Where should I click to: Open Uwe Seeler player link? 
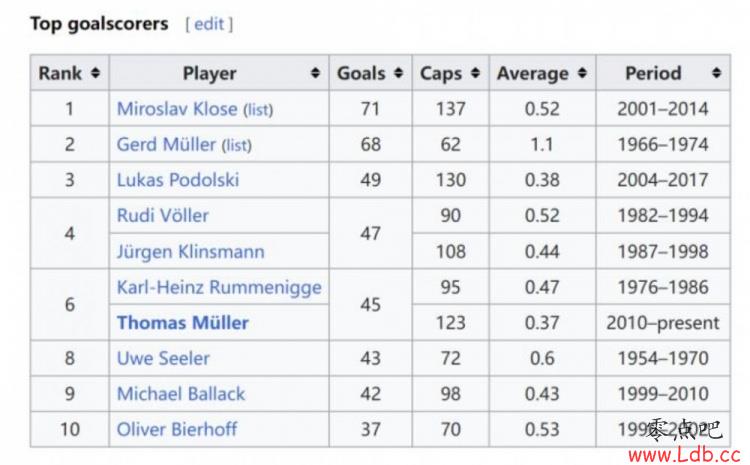[163, 358]
